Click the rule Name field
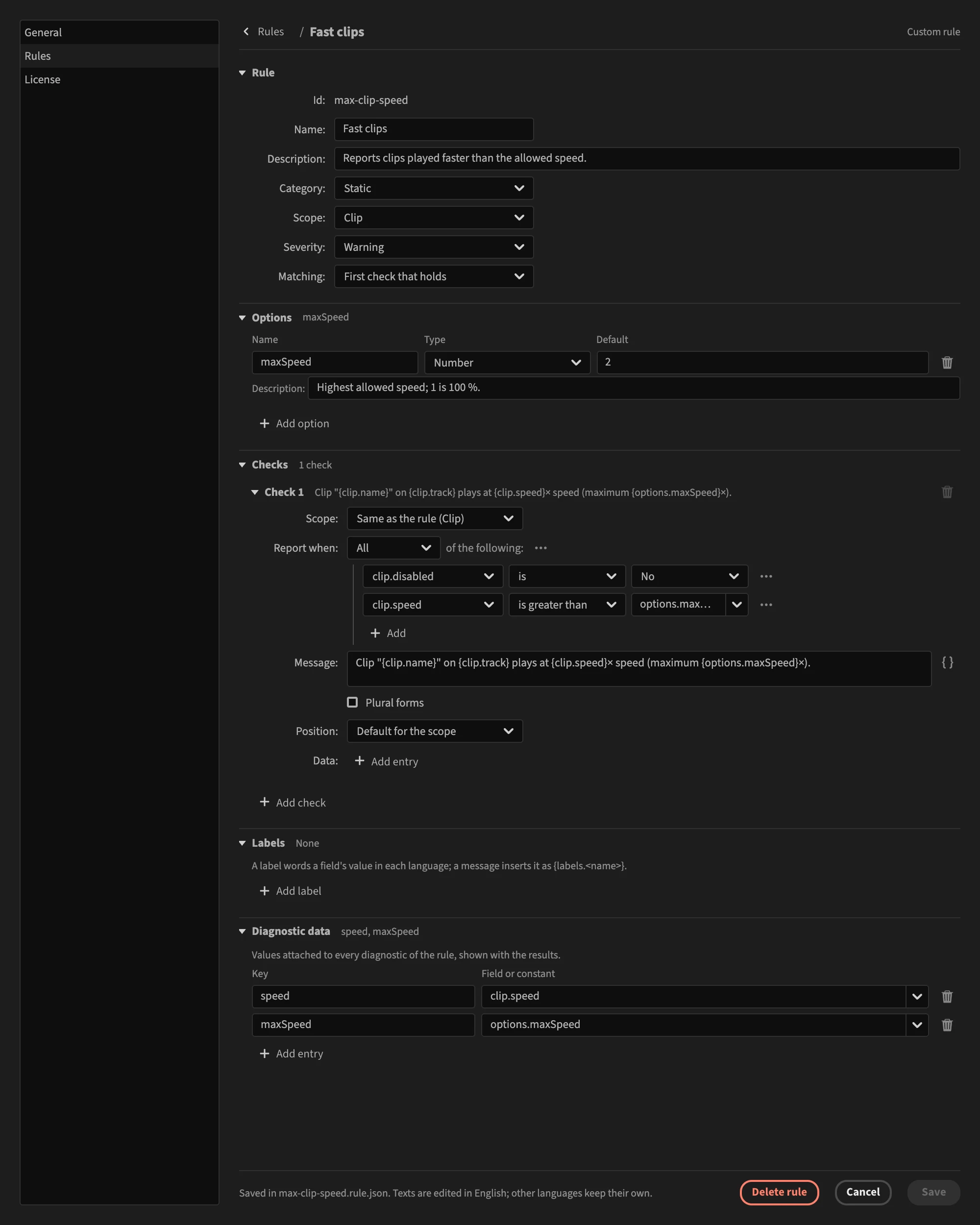This screenshot has height=1225, width=980. tap(434, 129)
